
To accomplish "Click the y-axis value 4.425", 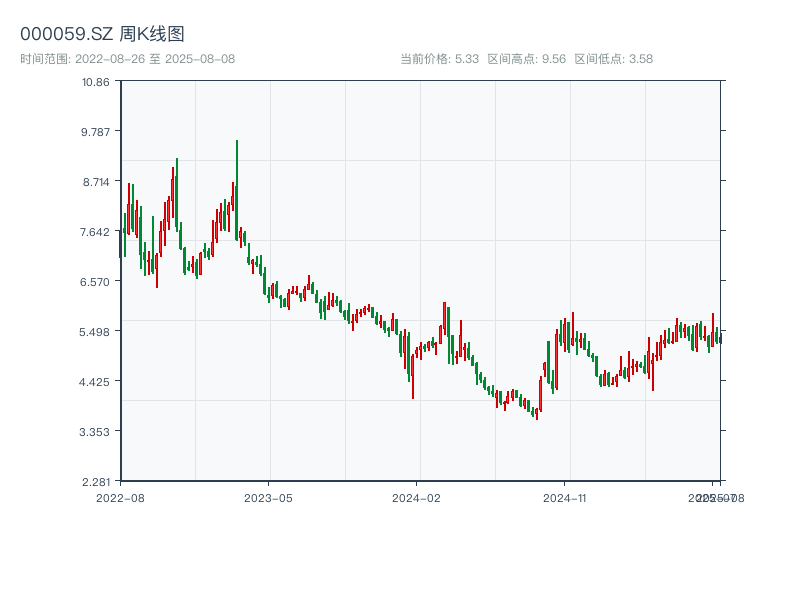I will tap(94, 382).
